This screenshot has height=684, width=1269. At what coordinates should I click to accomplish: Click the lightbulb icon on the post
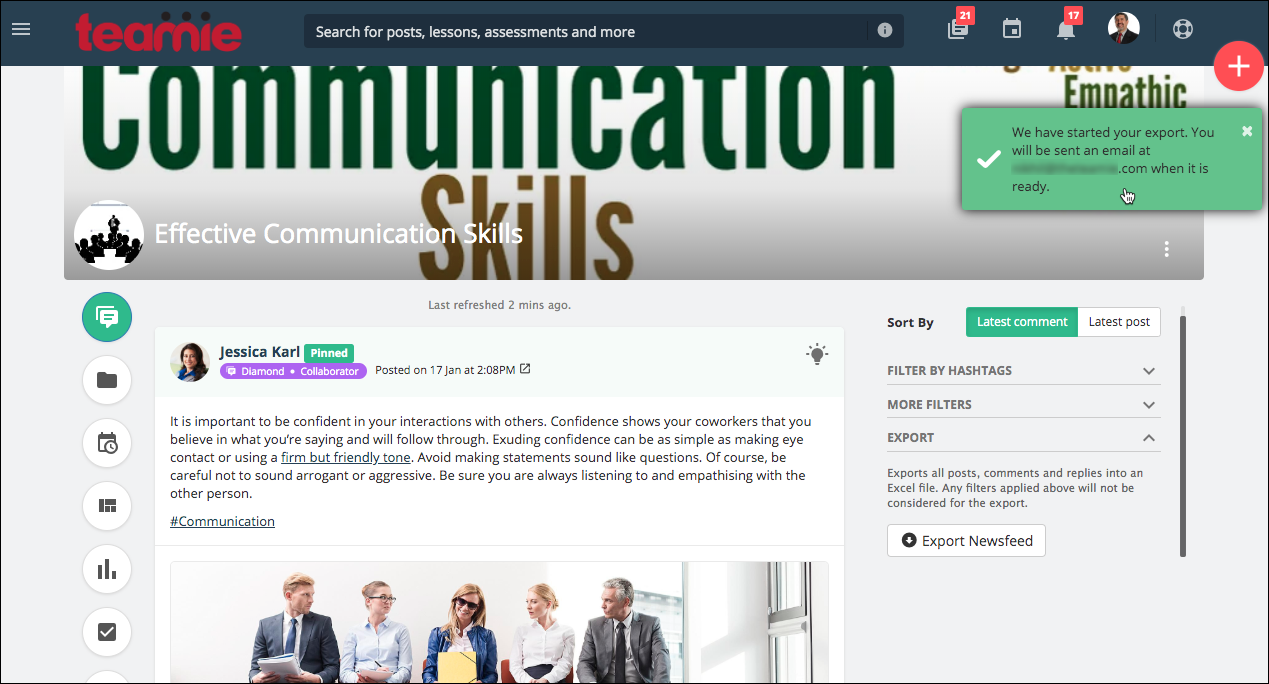(x=818, y=353)
